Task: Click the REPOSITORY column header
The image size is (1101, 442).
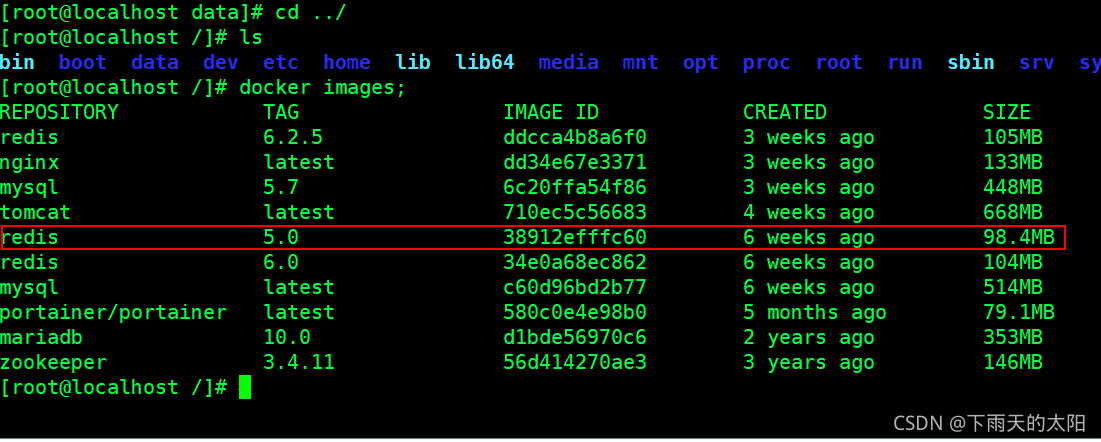Action: (59, 112)
